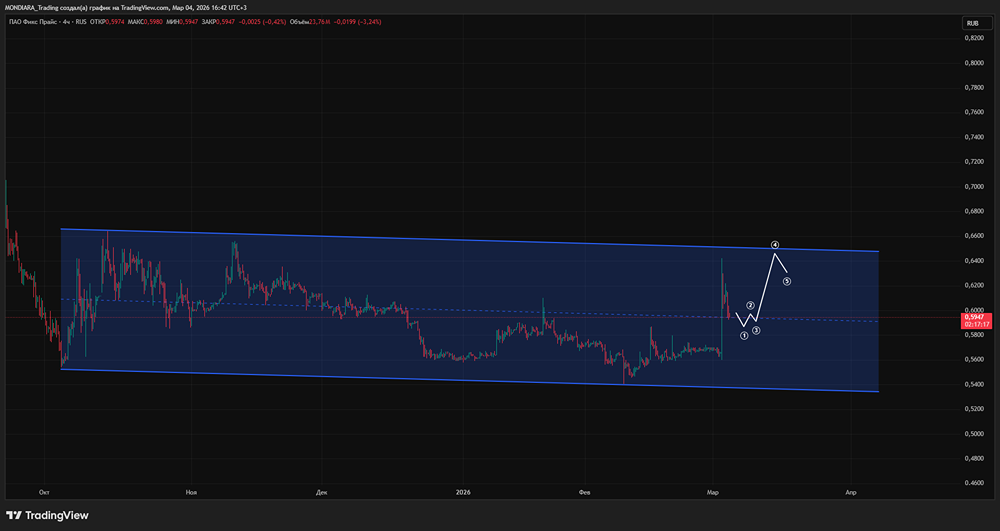Click the −0,0199 (−3,24%) volume change
Screen dimensions: 1000x531
pyautogui.click(x=357, y=22)
